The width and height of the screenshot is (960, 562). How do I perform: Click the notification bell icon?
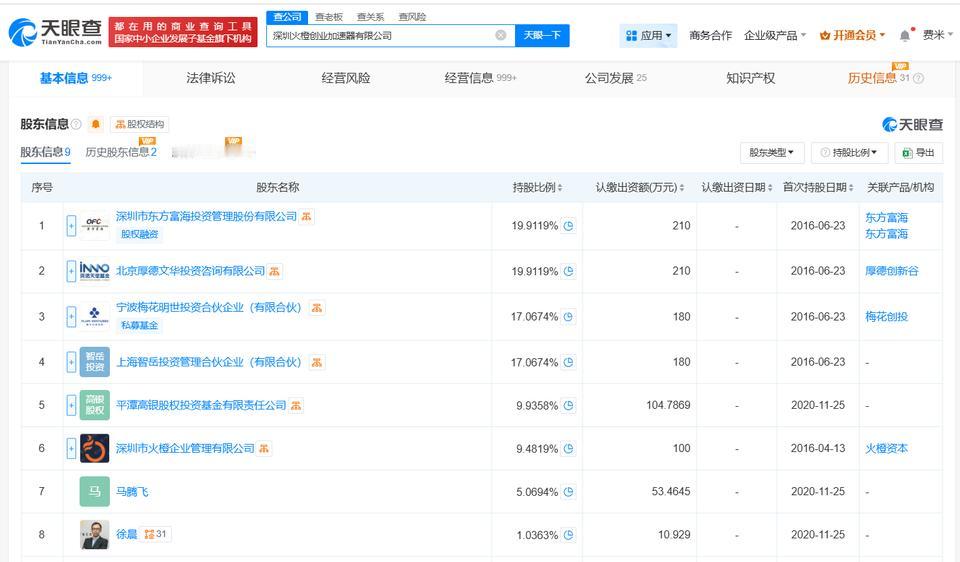pyautogui.click(x=905, y=36)
